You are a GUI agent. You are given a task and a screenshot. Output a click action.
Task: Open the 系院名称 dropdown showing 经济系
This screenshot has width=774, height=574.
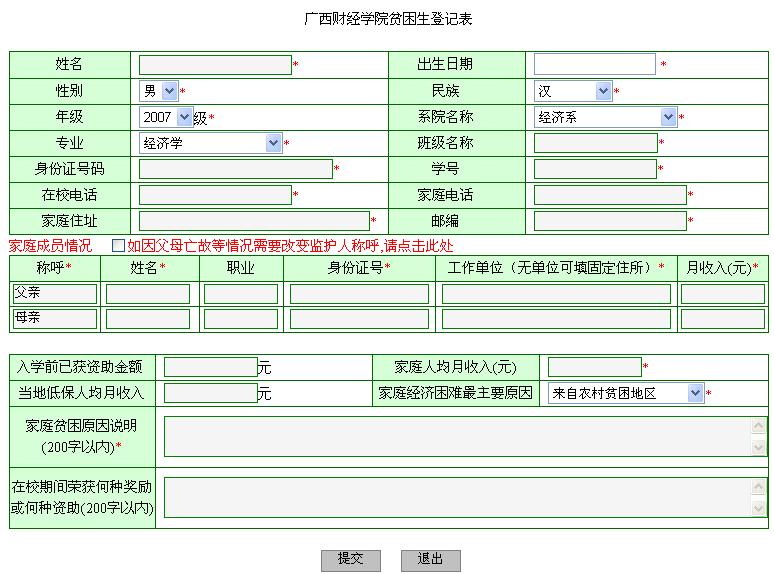pos(606,117)
